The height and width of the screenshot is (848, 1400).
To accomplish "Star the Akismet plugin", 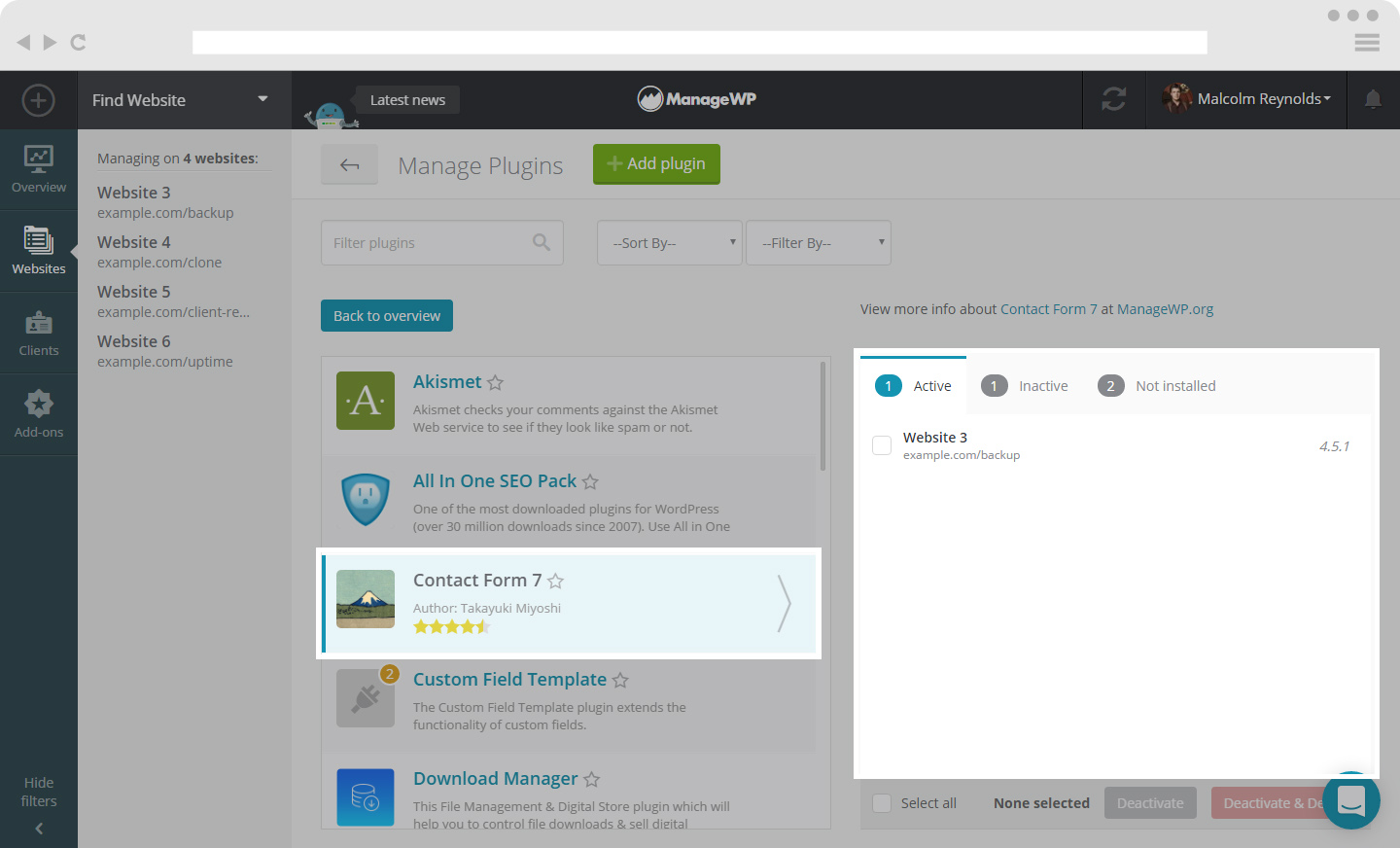I will tap(495, 383).
